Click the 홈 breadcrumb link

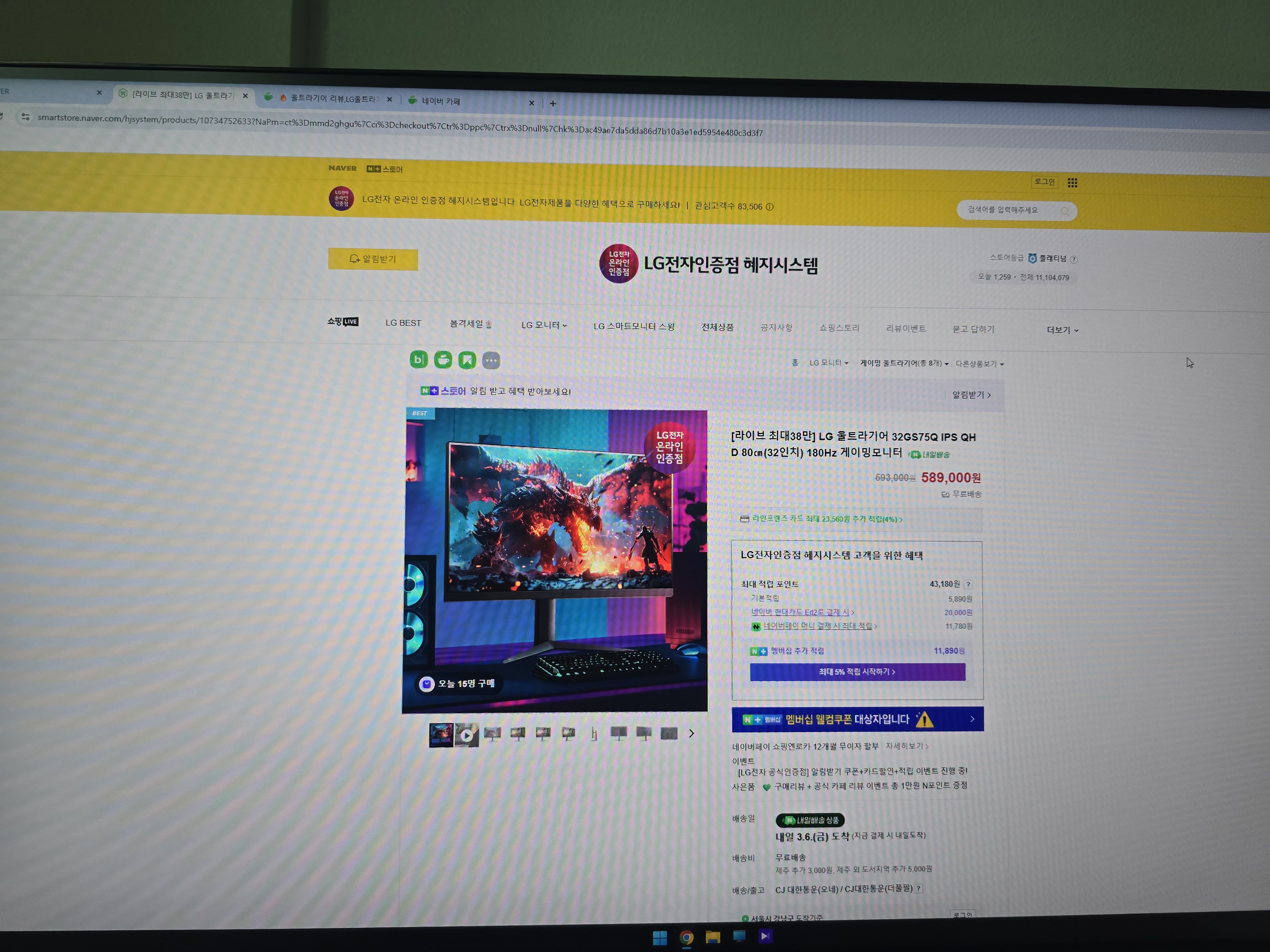pos(795,363)
